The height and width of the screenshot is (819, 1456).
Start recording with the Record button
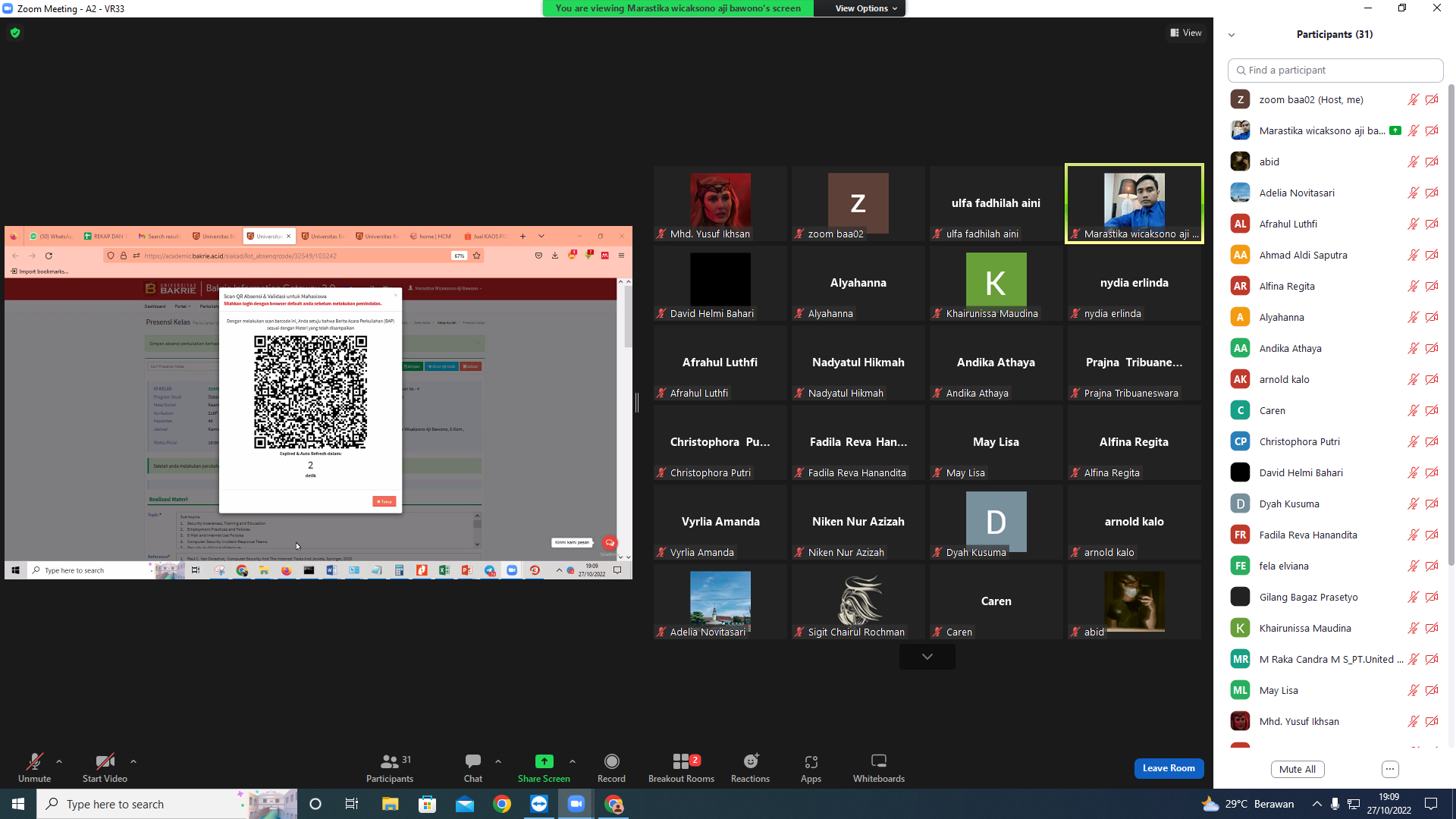coord(611,767)
